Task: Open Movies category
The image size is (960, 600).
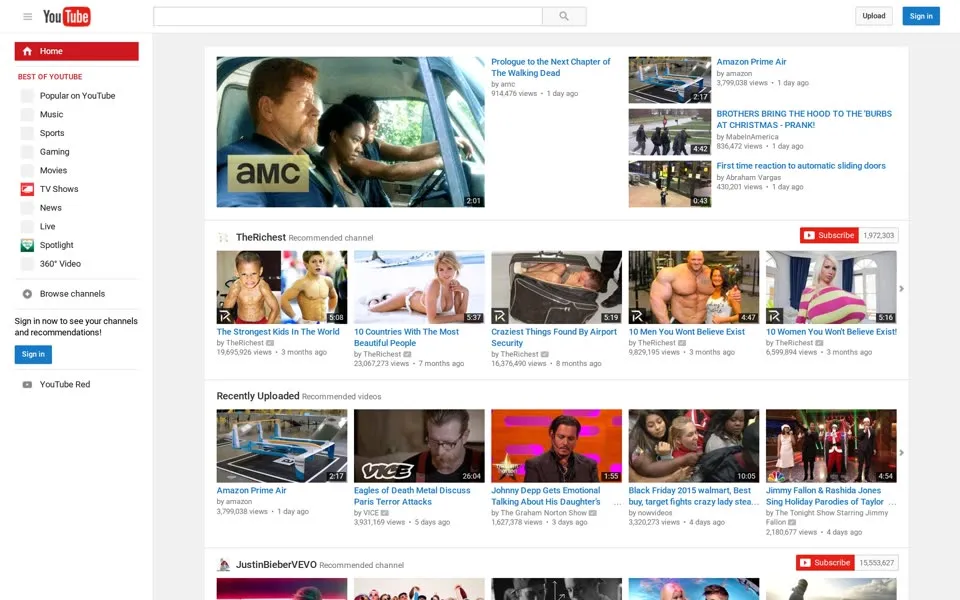Action: [x=53, y=170]
